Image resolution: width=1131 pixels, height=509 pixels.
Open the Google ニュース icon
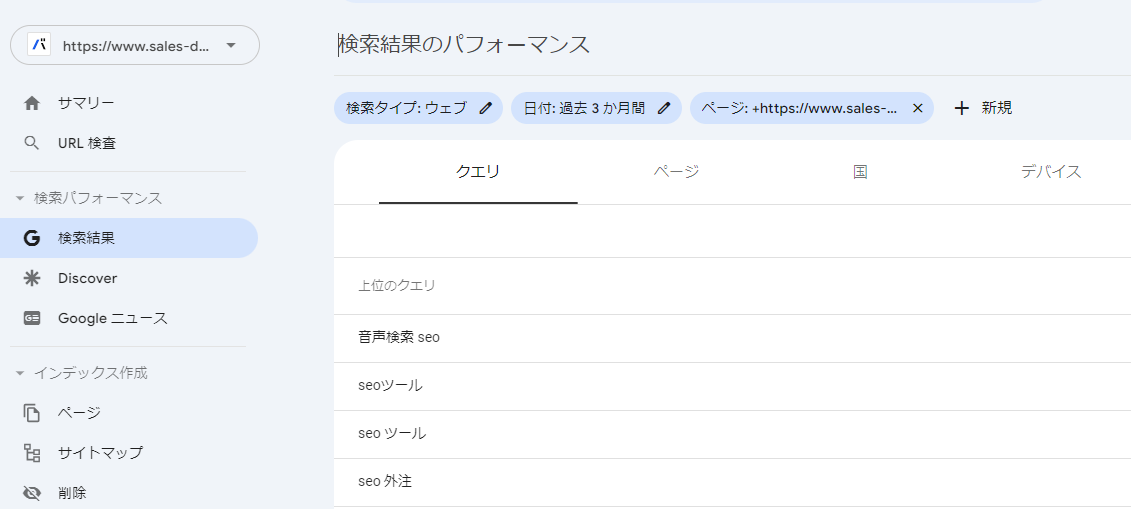click(32, 319)
